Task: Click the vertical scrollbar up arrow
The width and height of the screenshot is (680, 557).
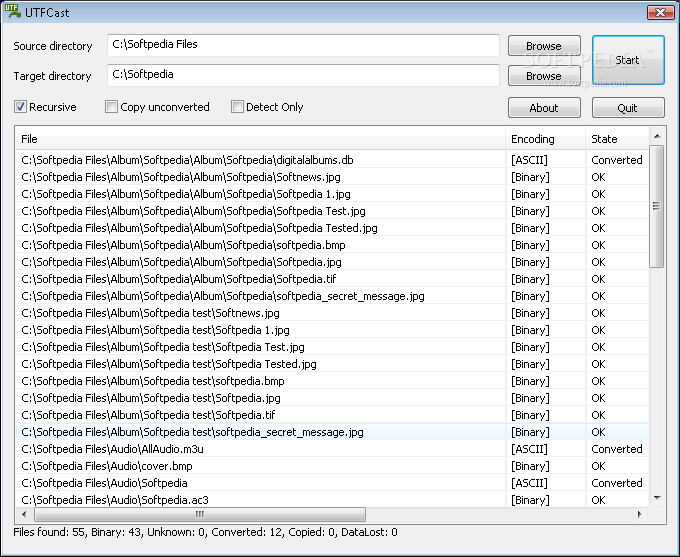Action: click(657, 136)
